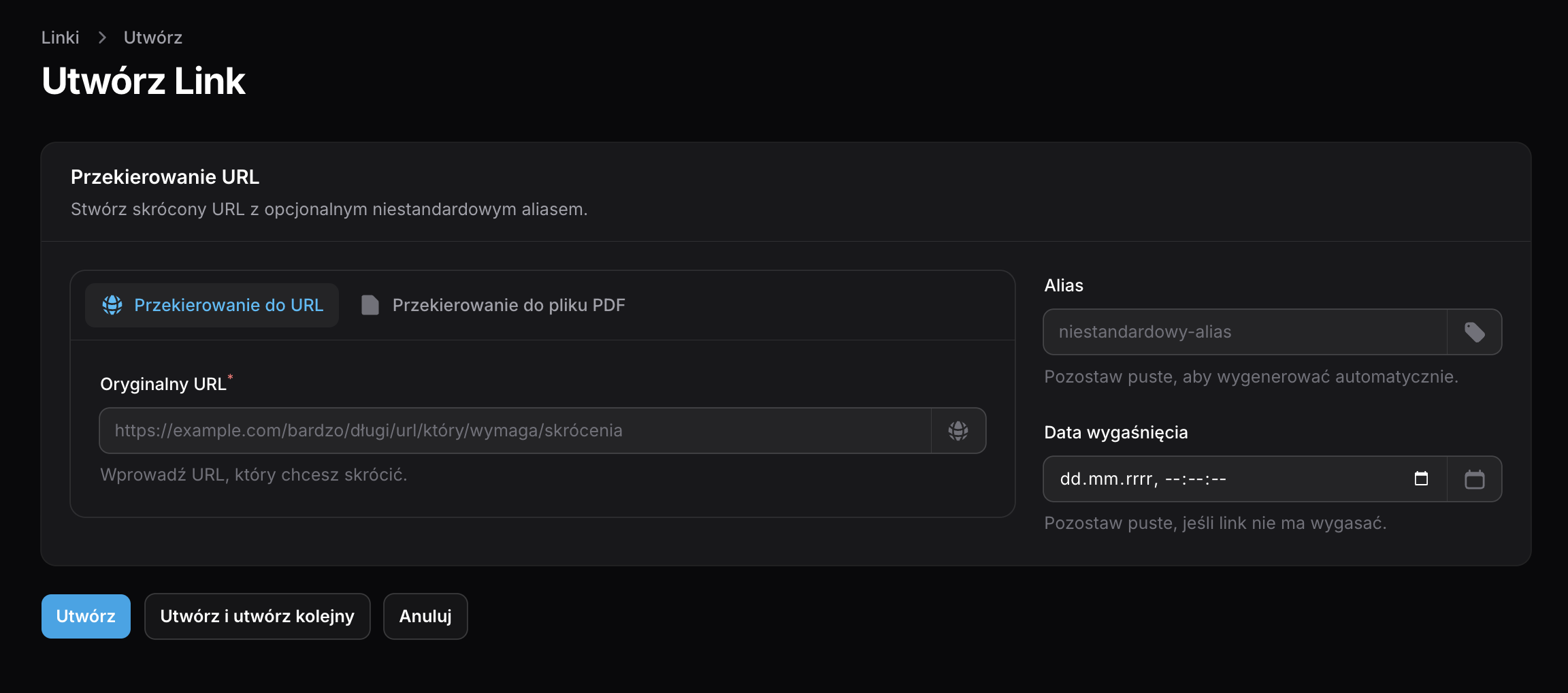Go back to Linki via breadcrumb
This screenshot has height=693, width=1568.
(x=60, y=37)
